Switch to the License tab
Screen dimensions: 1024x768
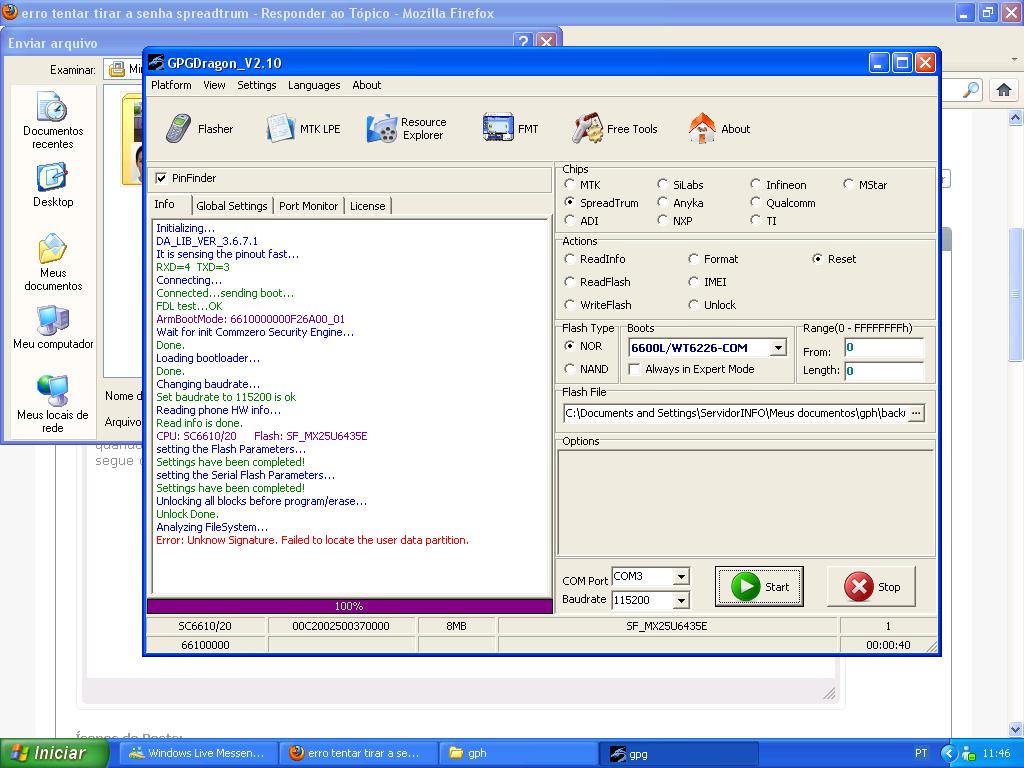coord(368,206)
